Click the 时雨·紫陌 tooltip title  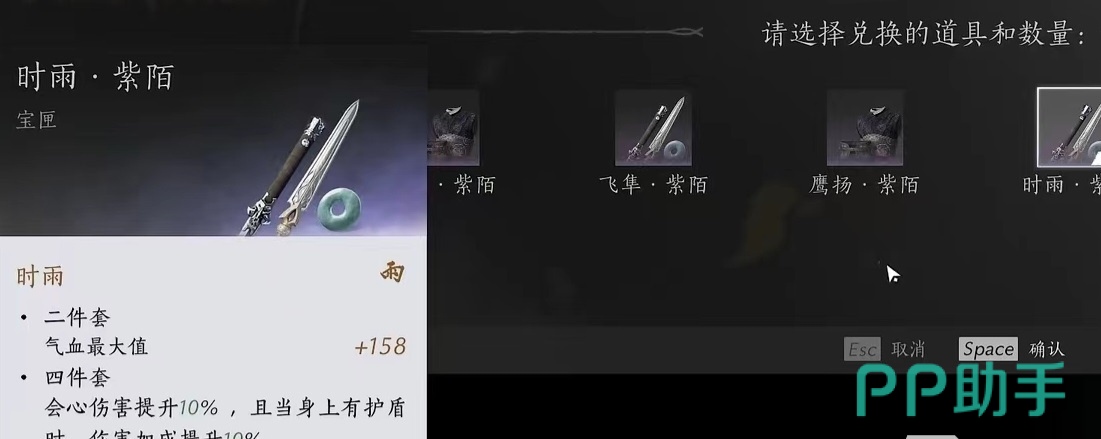click(x=95, y=77)
